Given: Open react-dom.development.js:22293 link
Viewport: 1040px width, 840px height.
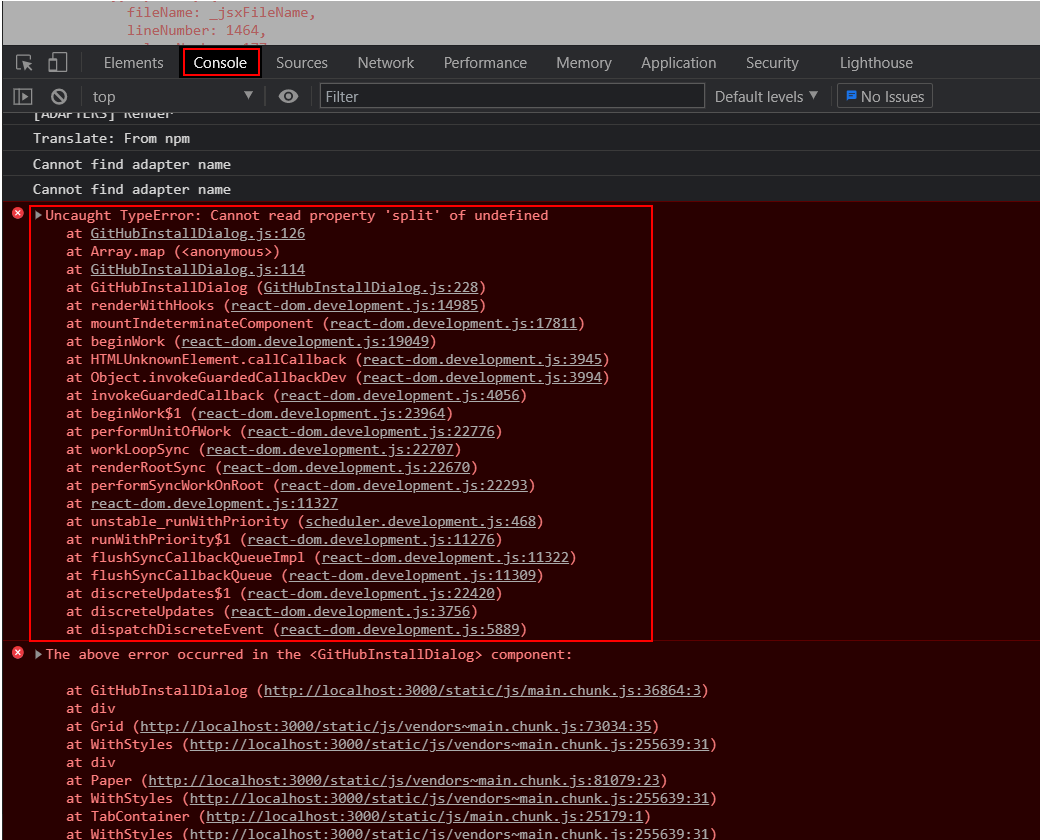Looking at the screenshot, I should 404,485.
